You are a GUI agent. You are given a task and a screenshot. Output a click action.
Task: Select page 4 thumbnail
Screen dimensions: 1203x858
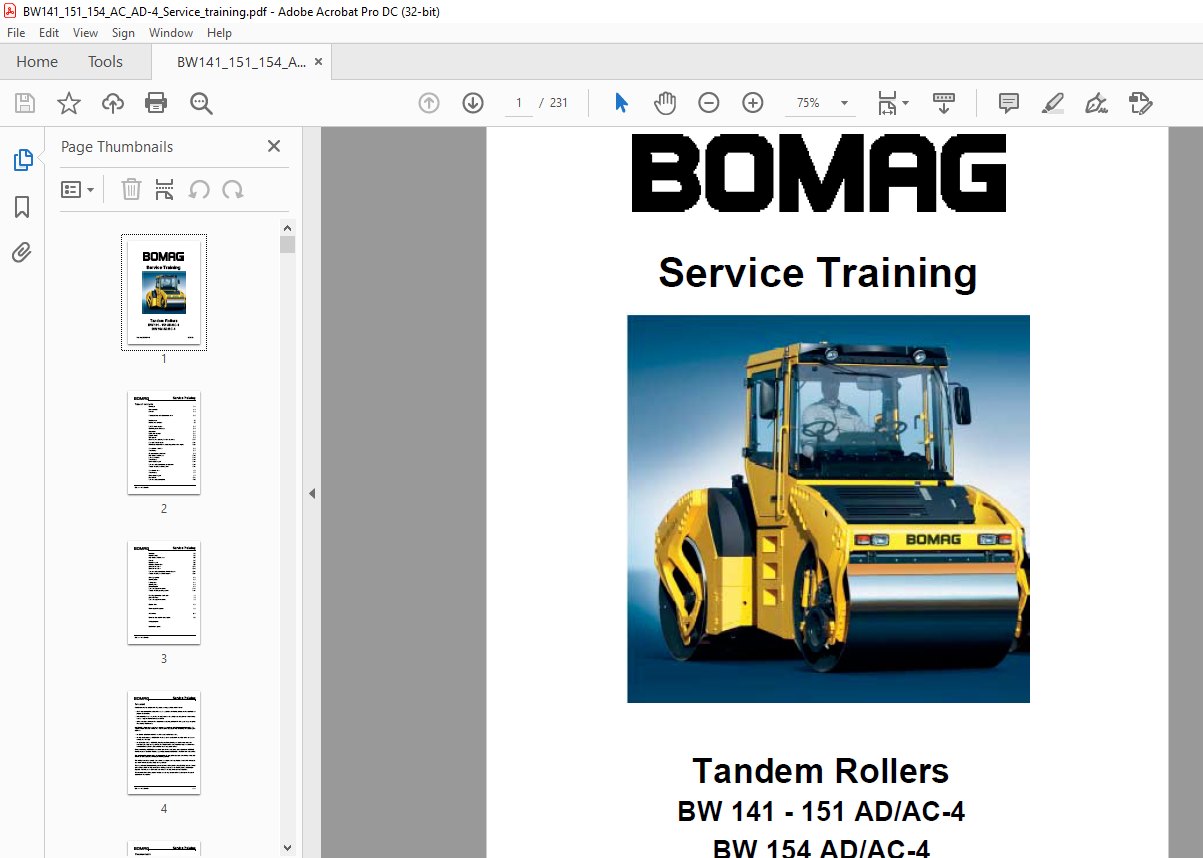click(164, 742)
